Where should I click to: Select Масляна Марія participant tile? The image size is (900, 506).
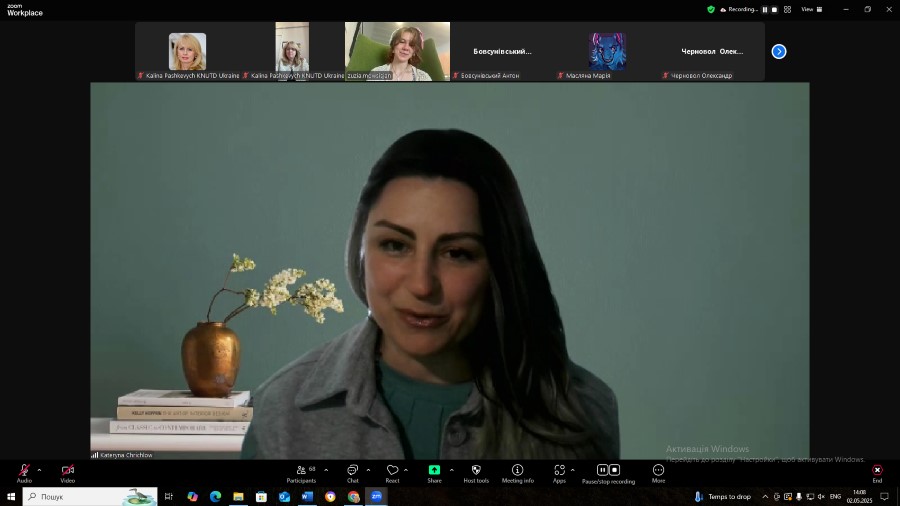[x=607, y=52]
